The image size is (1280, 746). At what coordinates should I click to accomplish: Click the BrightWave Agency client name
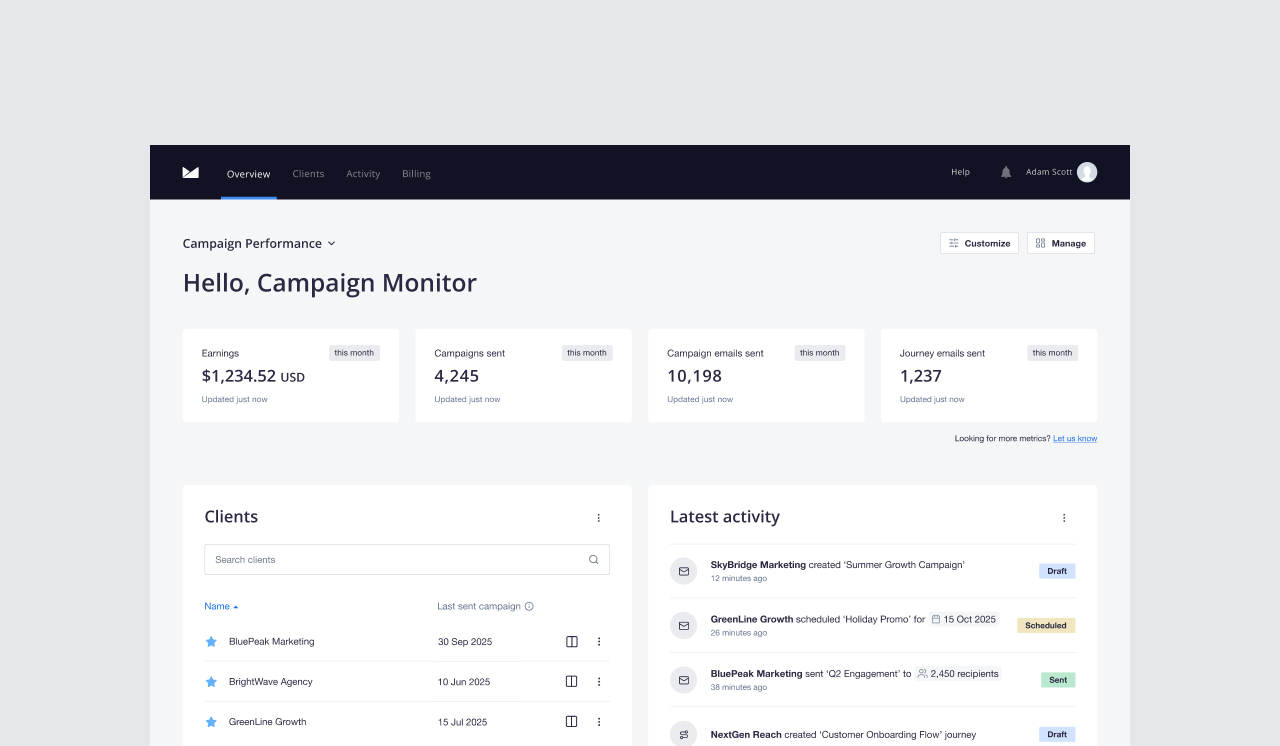271,682
